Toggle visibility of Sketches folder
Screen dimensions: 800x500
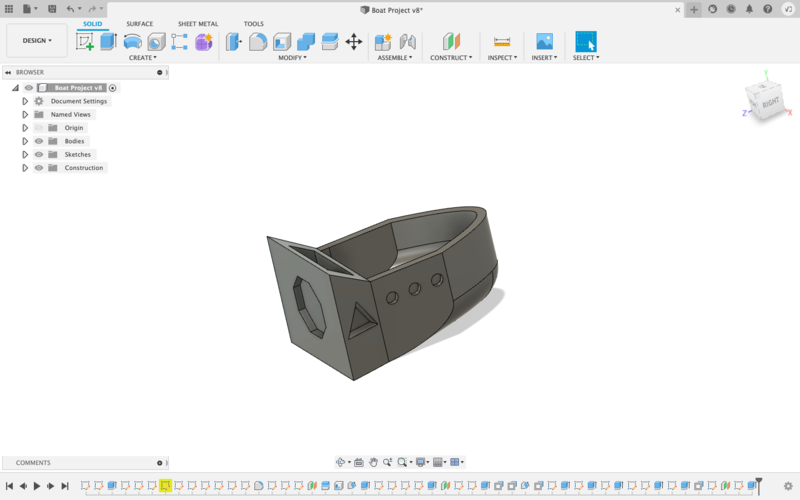pos(39,155)
